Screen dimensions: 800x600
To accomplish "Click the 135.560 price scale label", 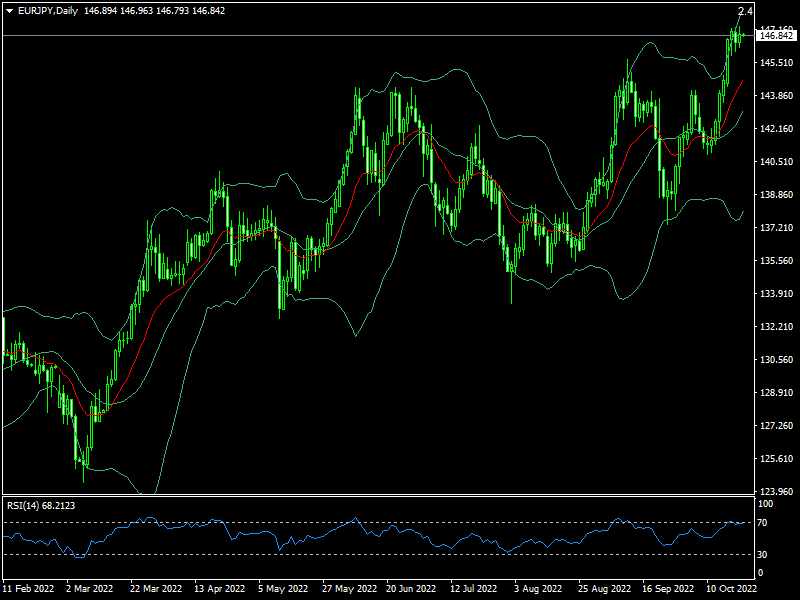I will click(777, 261).
